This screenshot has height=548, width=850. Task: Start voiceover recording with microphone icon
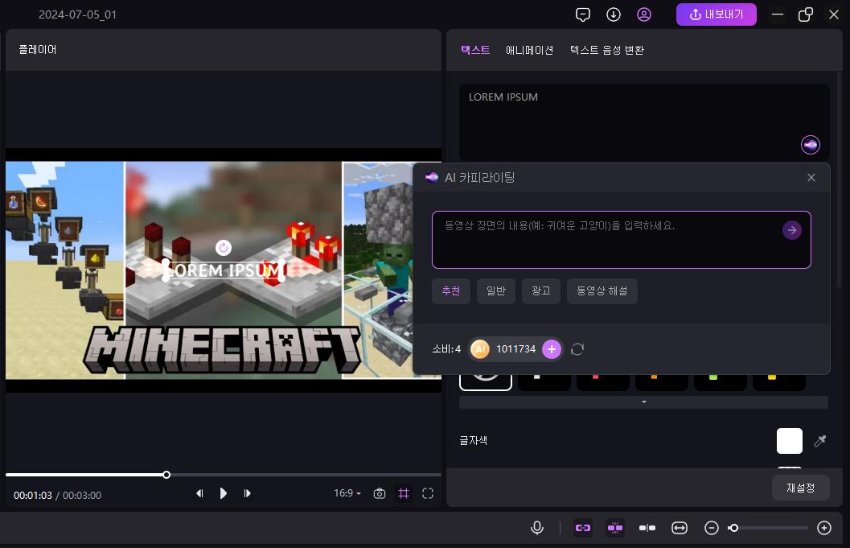(x=538, y=527)
